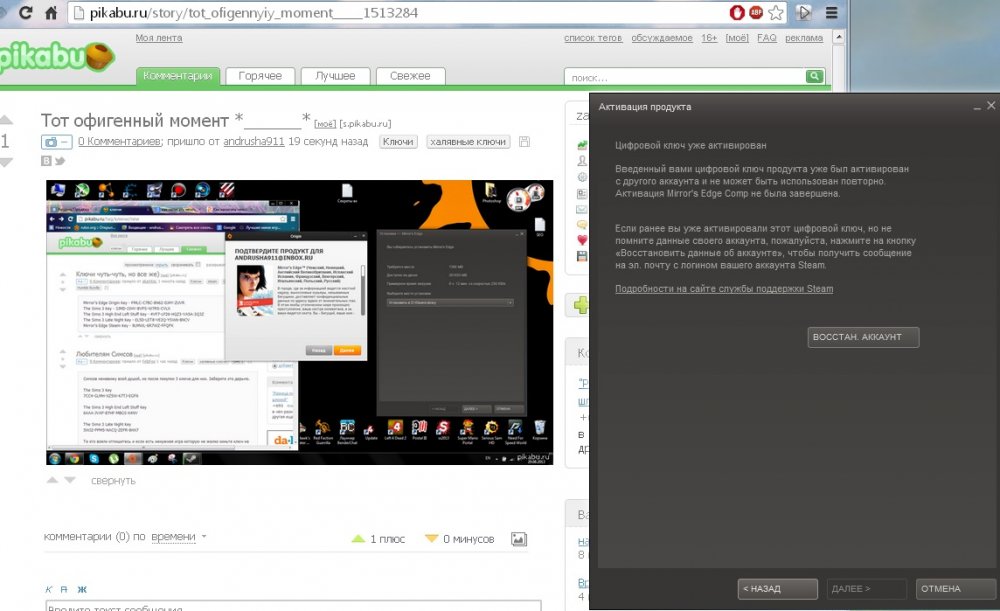Click the ВОССТАН. АККАУНТ button
Image resolution: width=1000 pixels, height=611 pixels.
[863, 337]
